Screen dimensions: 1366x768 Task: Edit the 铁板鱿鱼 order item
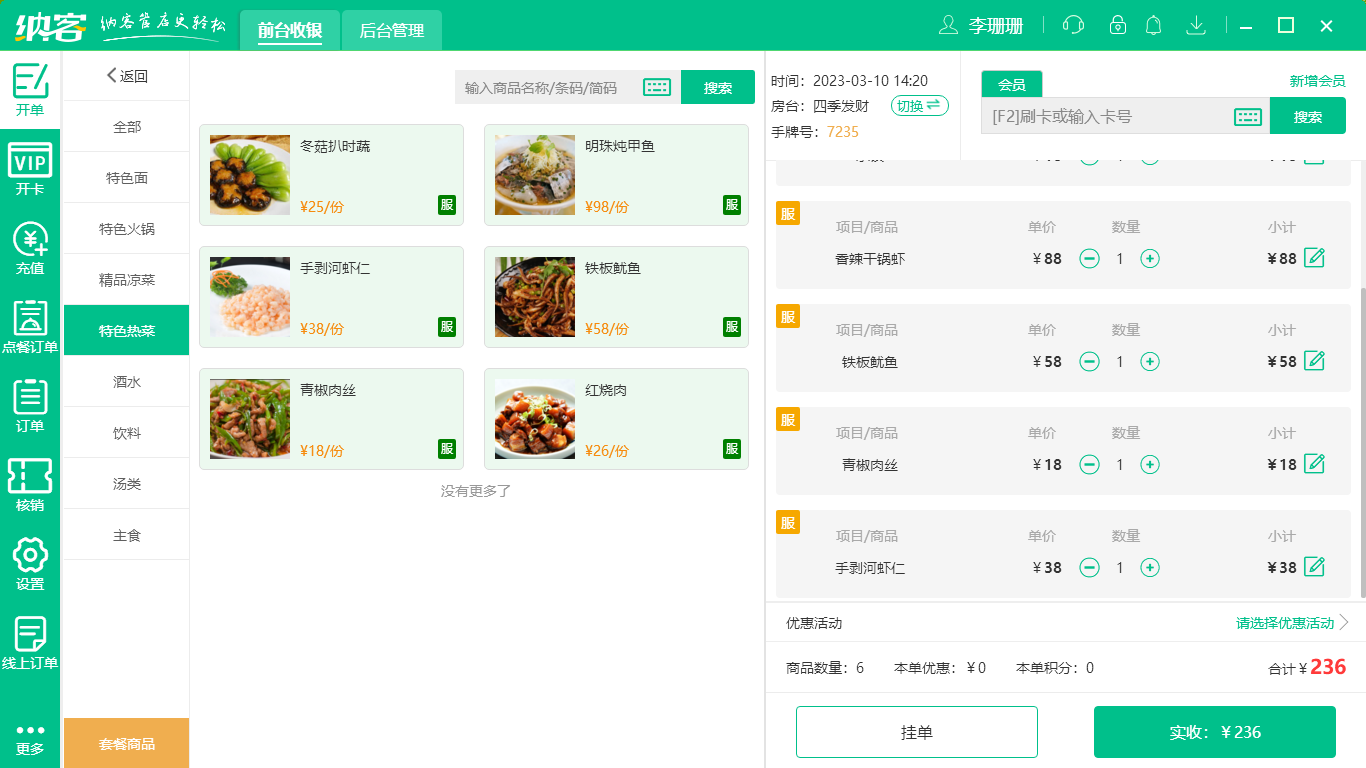(1315, 361)
